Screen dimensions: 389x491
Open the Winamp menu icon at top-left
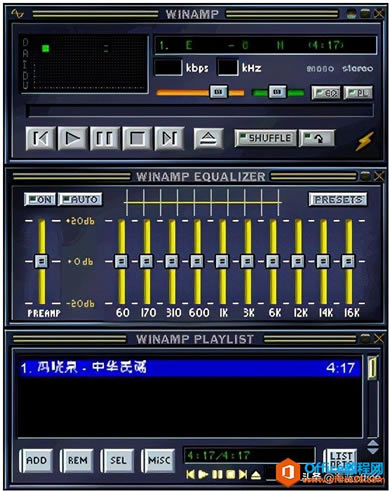coord(17,14)
